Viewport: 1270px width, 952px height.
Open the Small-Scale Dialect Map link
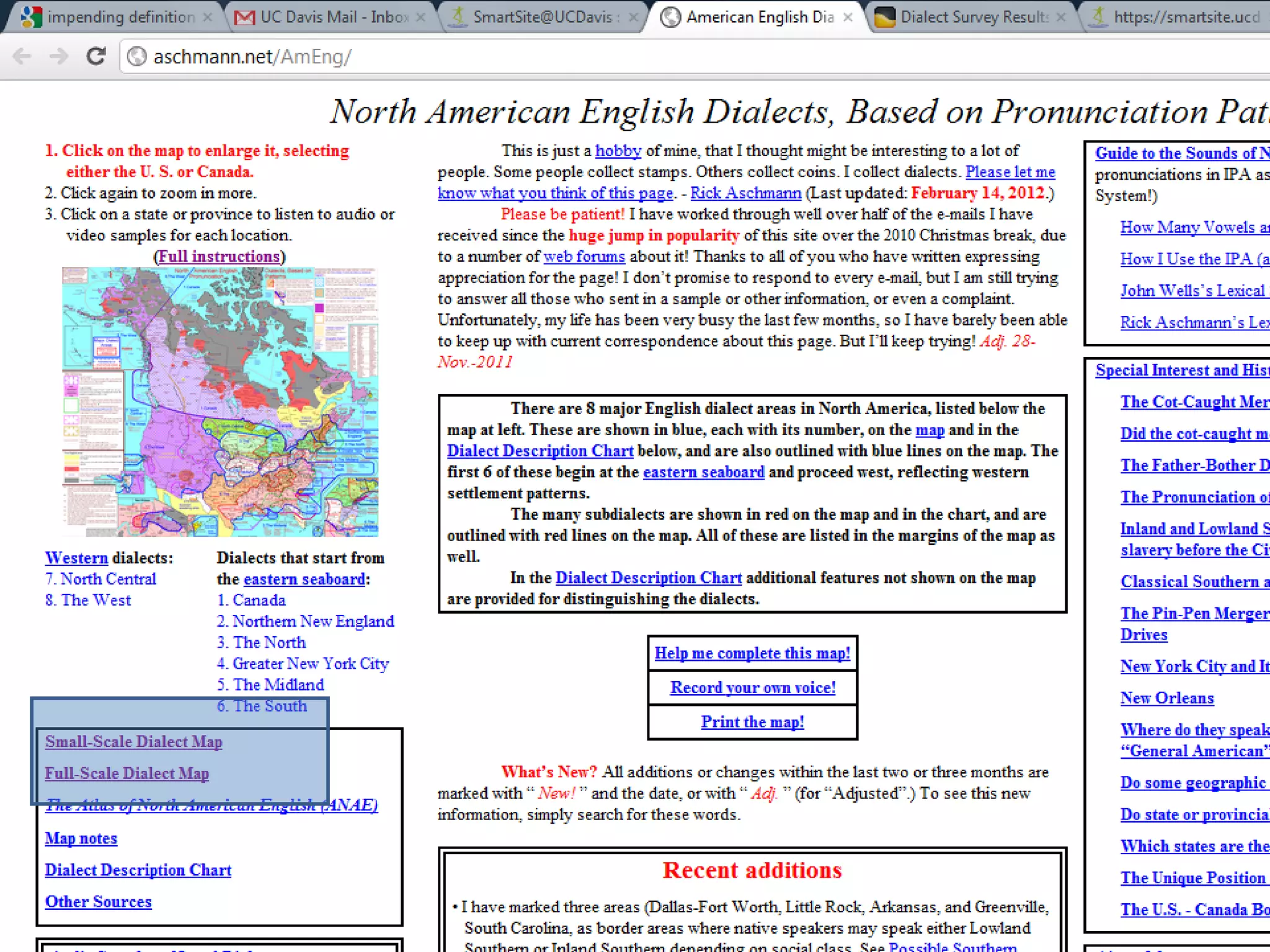click(x=133, y=742)
